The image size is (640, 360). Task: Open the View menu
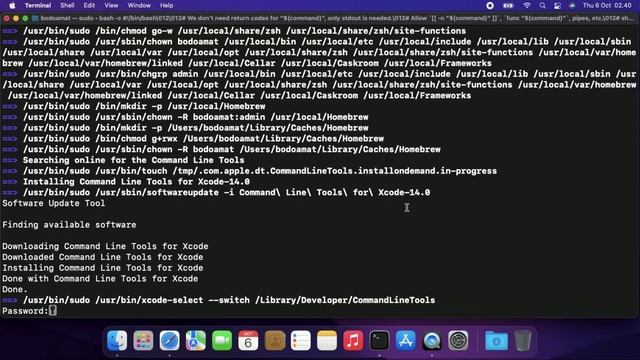pos(111,5)
